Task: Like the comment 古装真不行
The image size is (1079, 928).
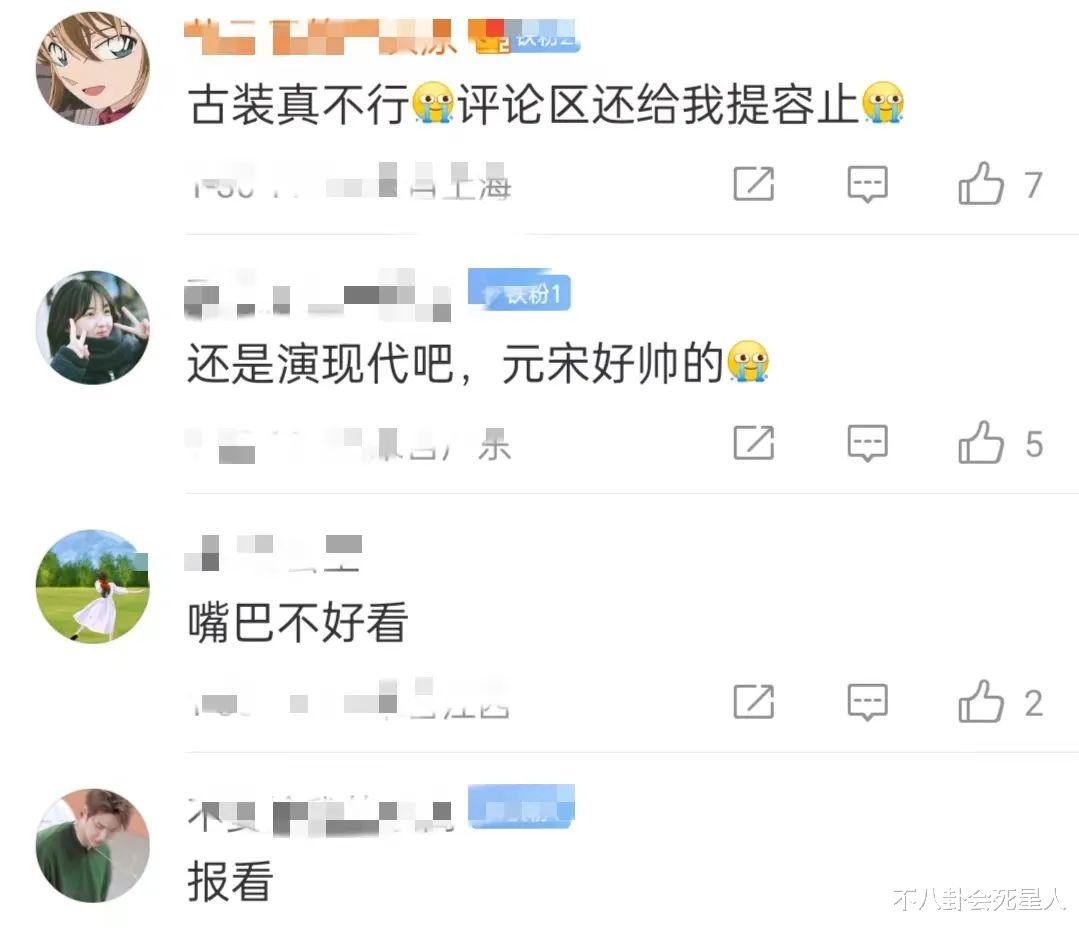Action: tap(999, 184)
